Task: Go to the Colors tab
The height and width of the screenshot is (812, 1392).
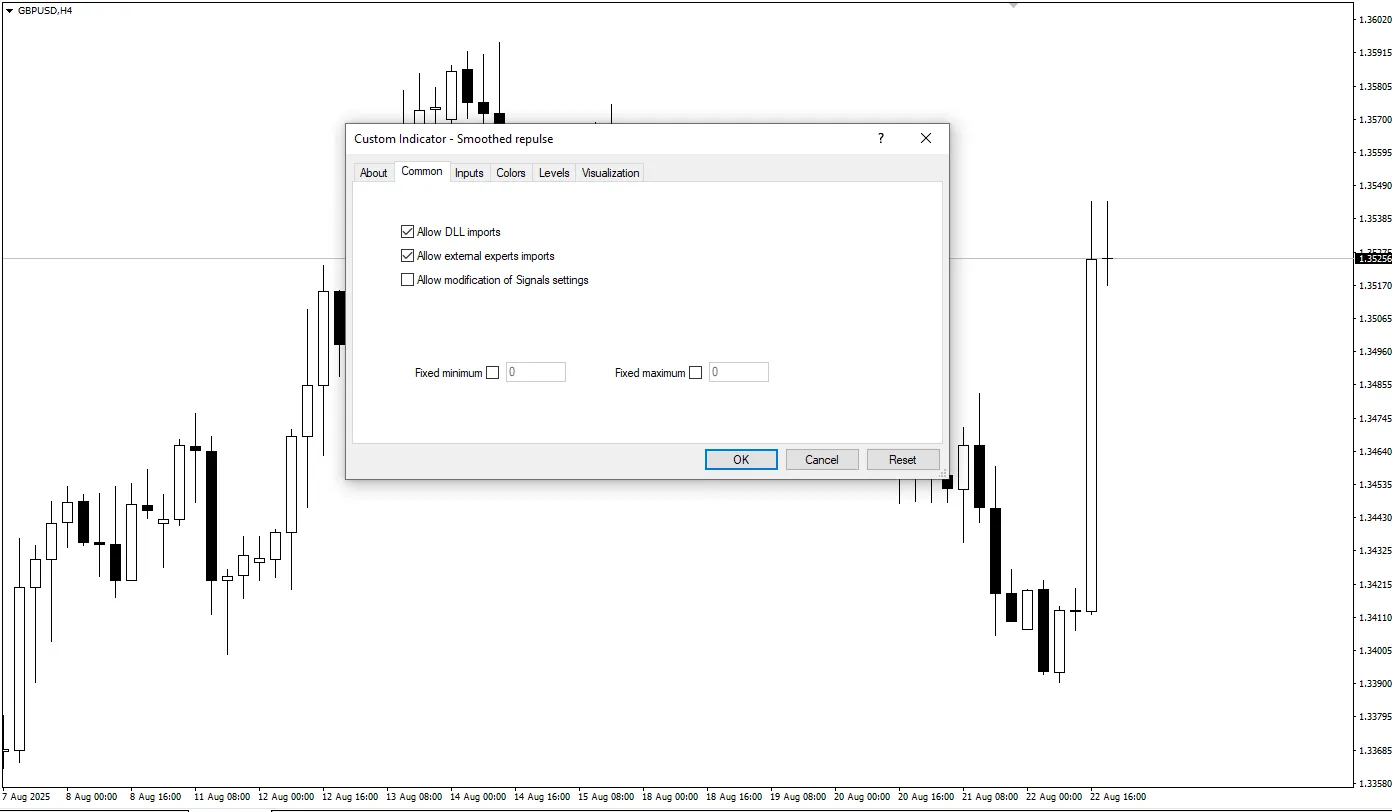Action: click(511, 173)
